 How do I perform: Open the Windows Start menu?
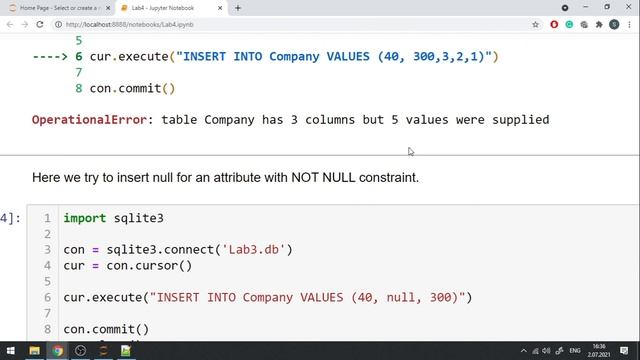(x=11, y=351)
